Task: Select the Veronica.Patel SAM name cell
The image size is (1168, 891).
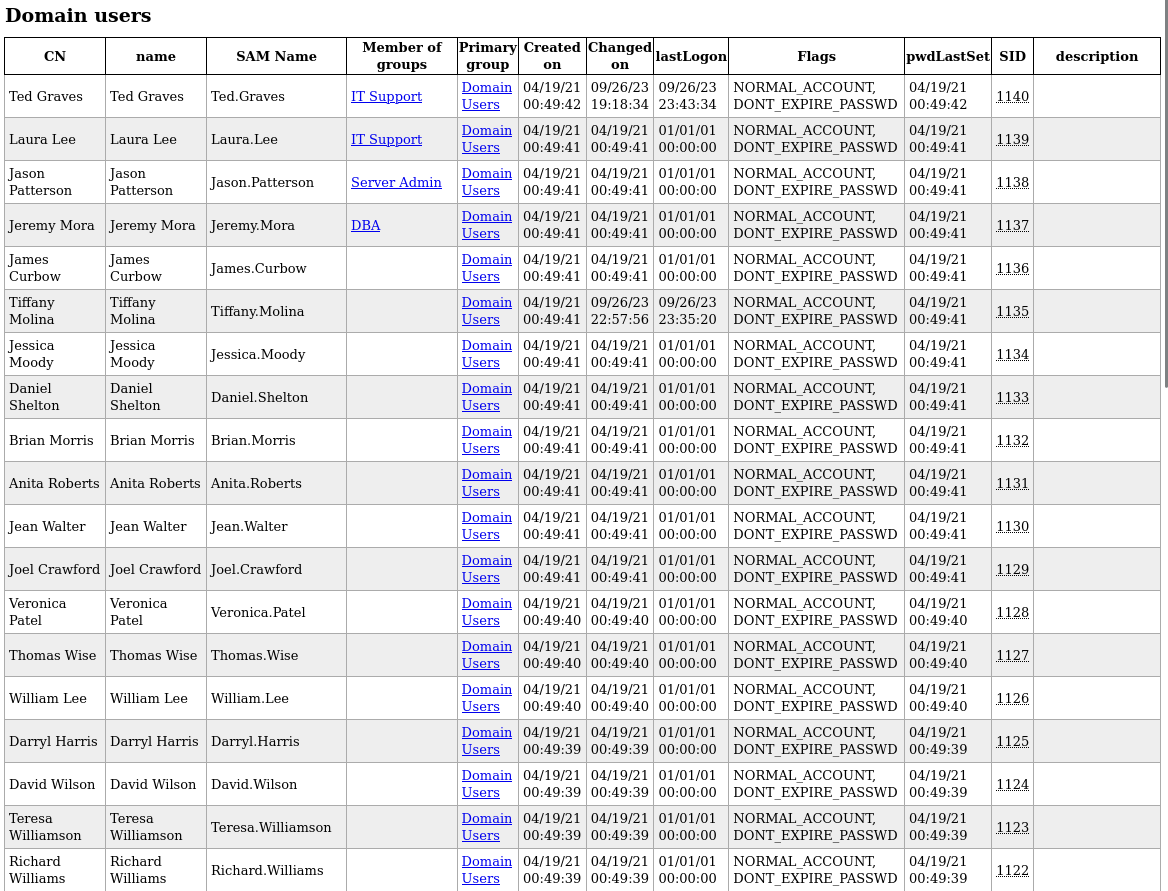Action: (x=276, y=612)
